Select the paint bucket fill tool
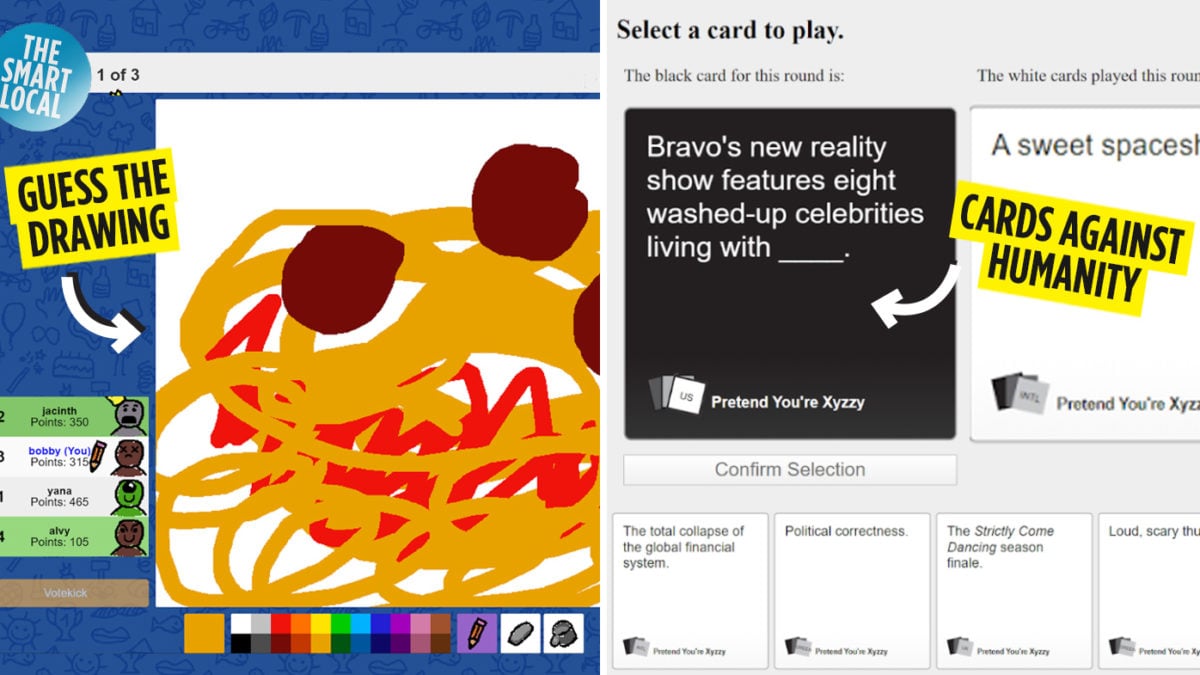This screenshot has width=1200, height=675. point(563,633)
